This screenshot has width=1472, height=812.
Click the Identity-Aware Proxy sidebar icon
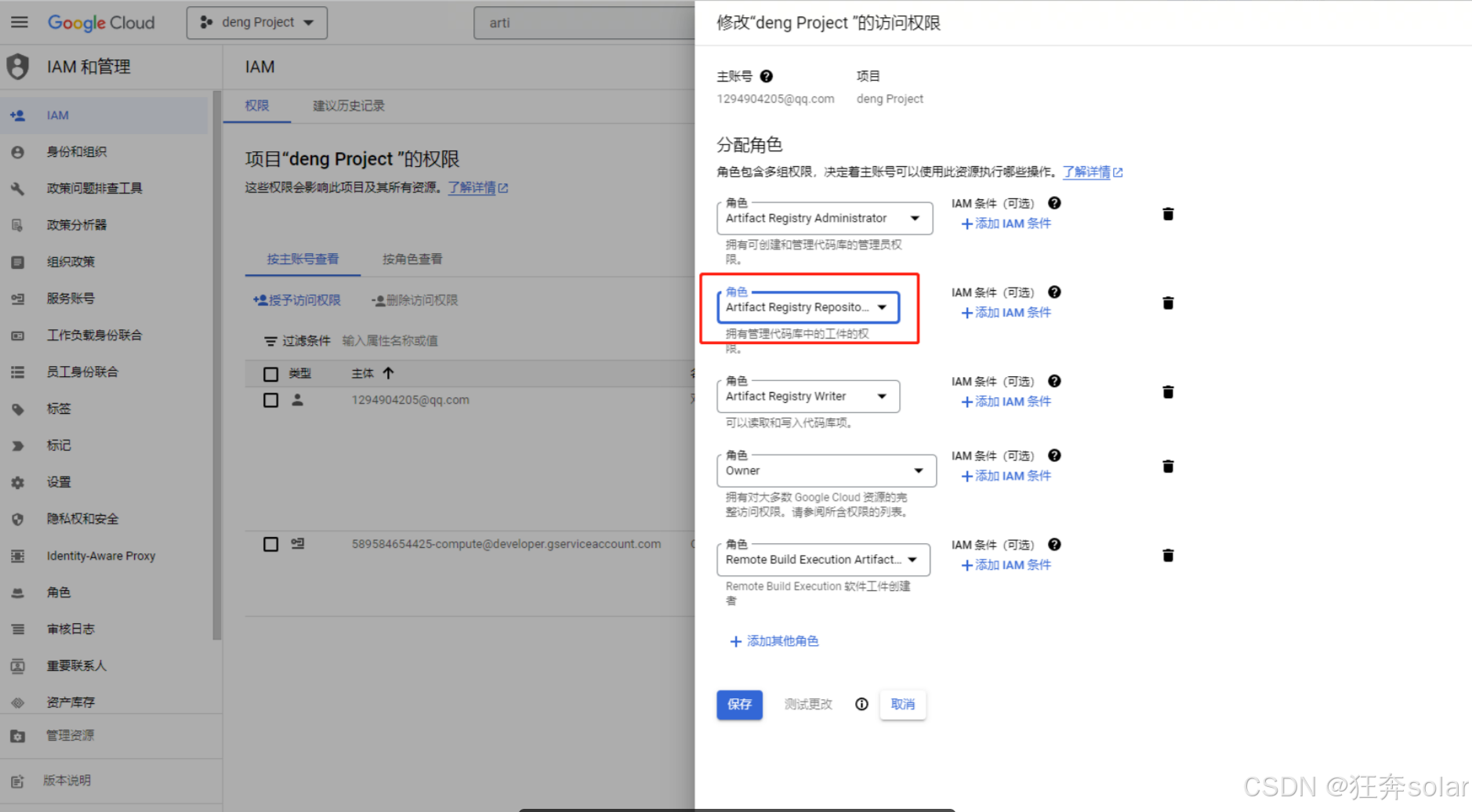[17, 556]
